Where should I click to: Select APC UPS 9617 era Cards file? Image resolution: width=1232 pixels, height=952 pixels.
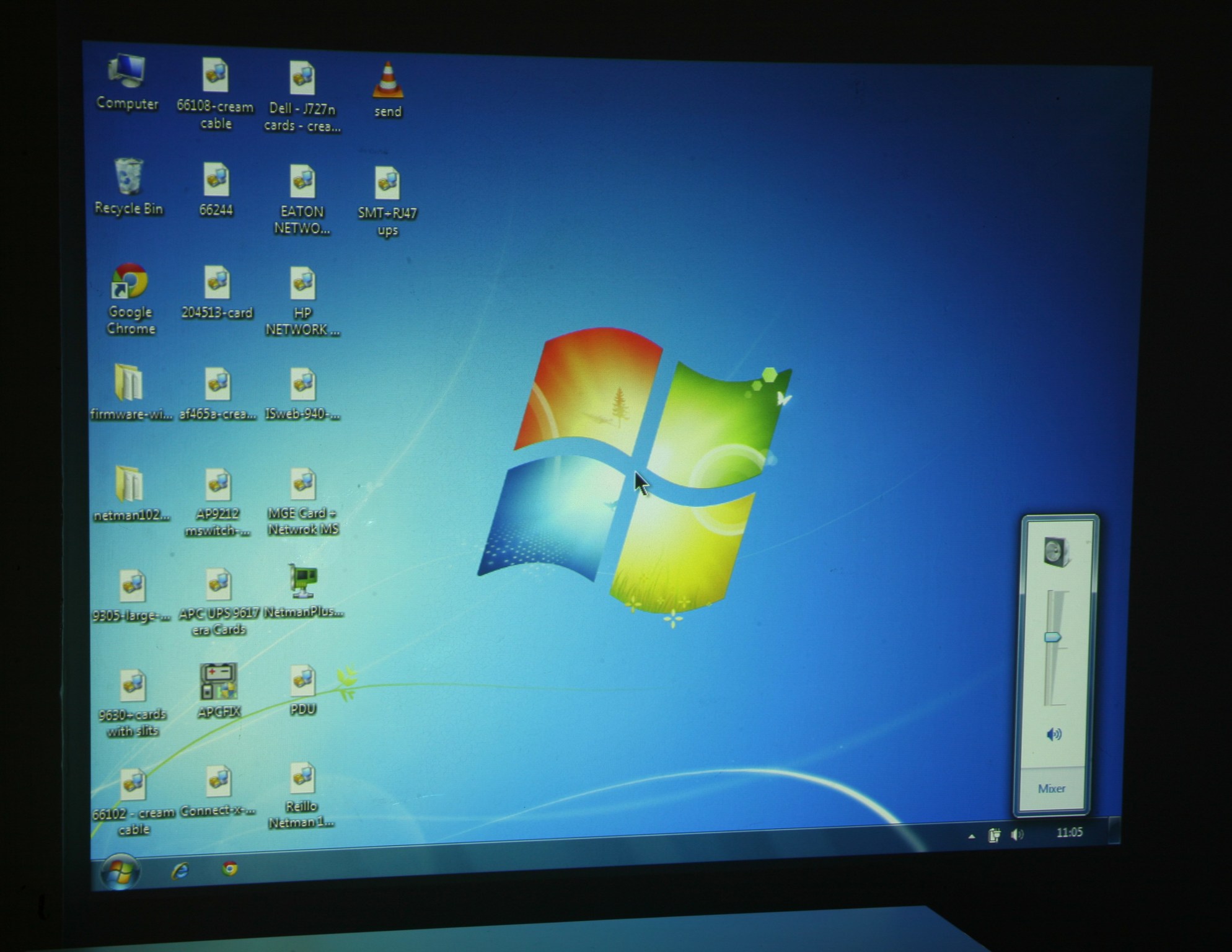pyautogui.click(x=218, y=602)
